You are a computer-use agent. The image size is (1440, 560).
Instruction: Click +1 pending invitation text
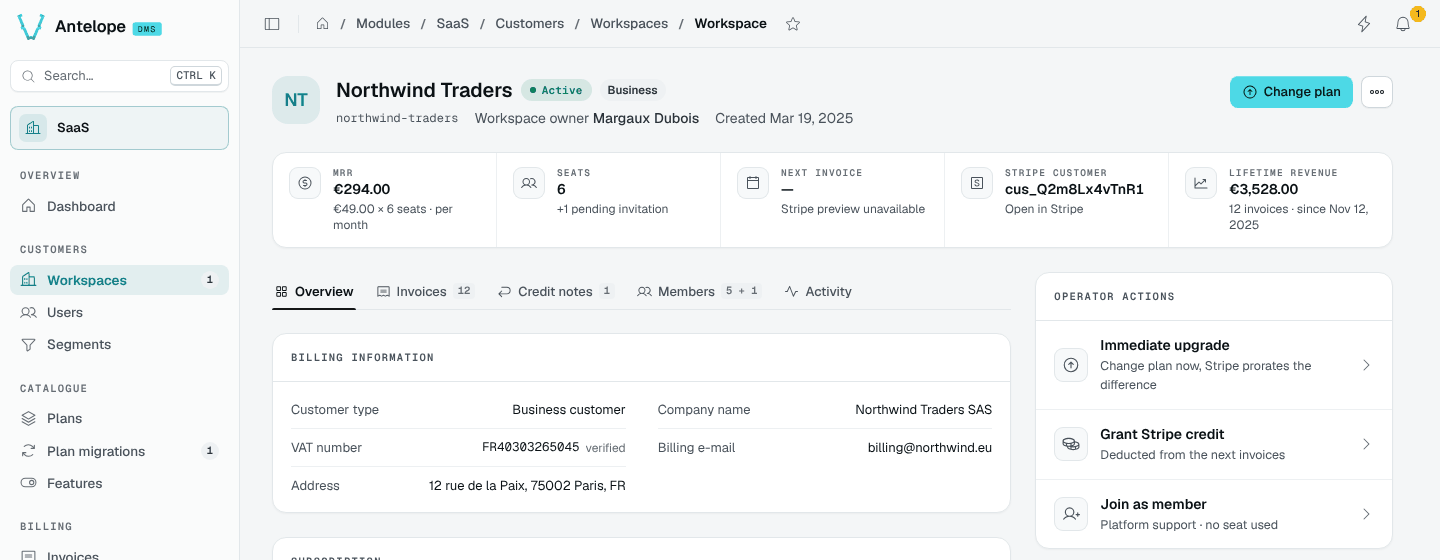tap(612, 209)
